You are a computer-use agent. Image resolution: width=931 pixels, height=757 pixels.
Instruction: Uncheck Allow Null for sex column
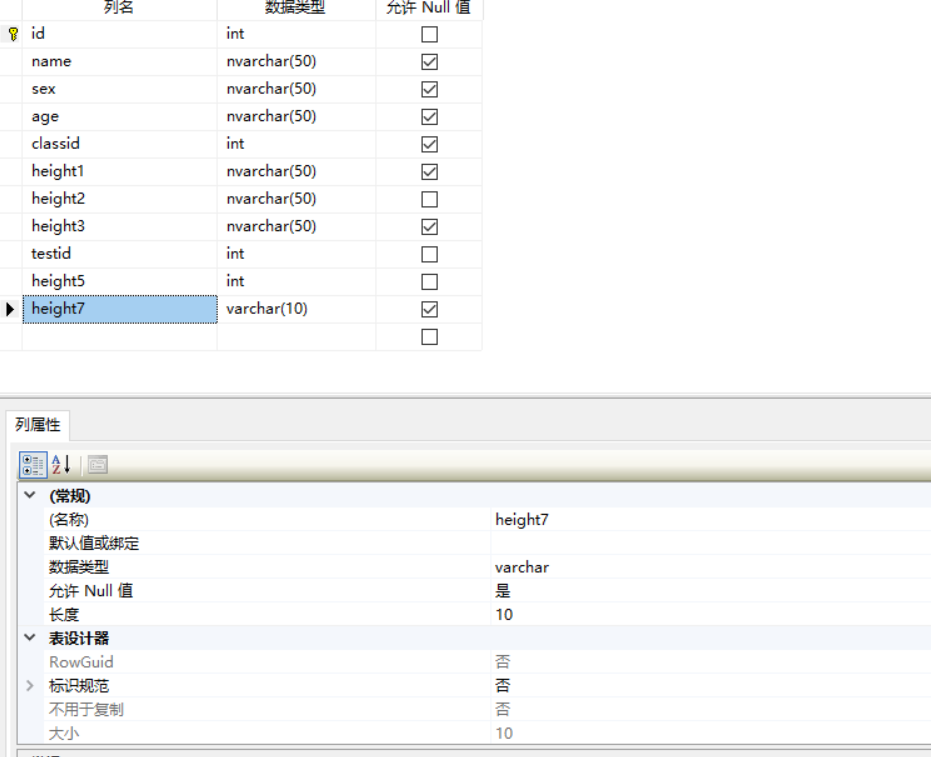tap(429, 89)
